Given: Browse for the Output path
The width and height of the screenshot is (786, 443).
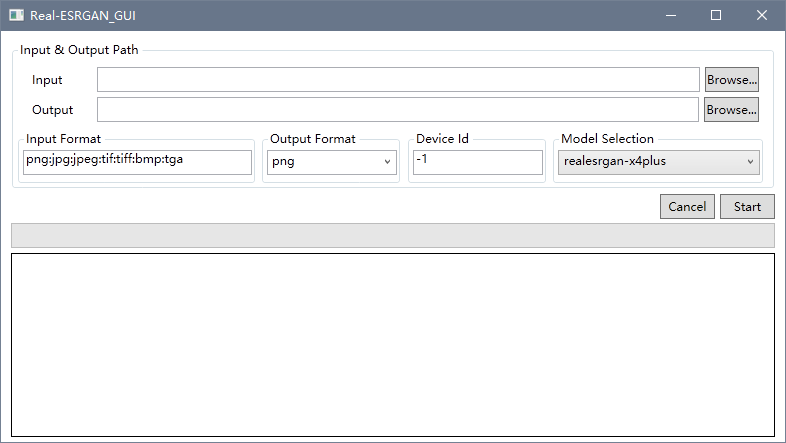Looking at the screenshot, I should (x=731, y=110).
